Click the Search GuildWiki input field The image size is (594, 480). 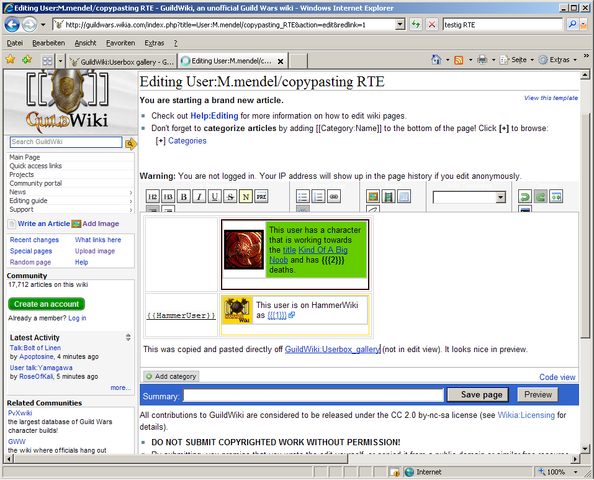[66, 142]
